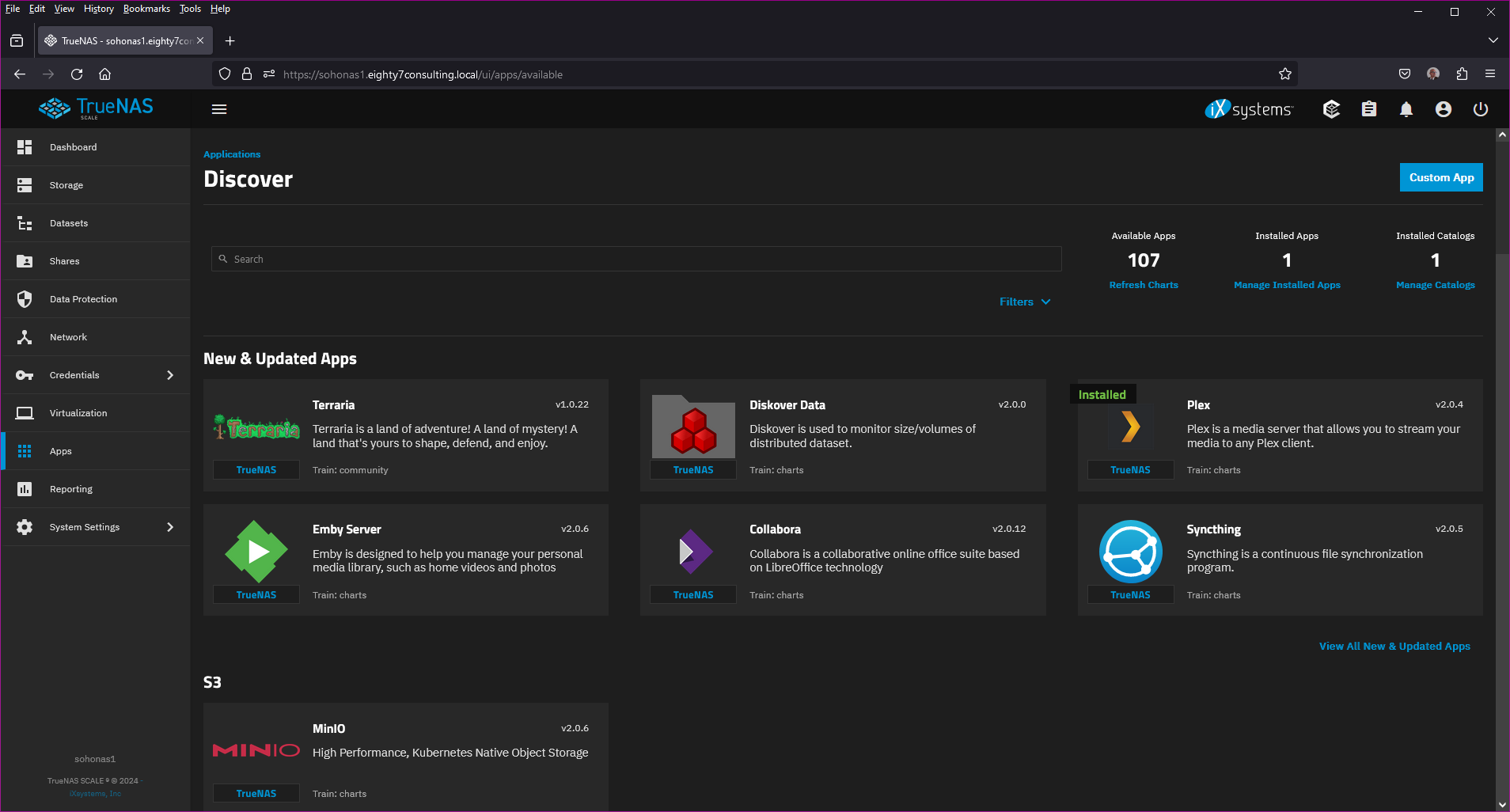
Task: Click the browser home icon
Action: click(x=104, y=74)
